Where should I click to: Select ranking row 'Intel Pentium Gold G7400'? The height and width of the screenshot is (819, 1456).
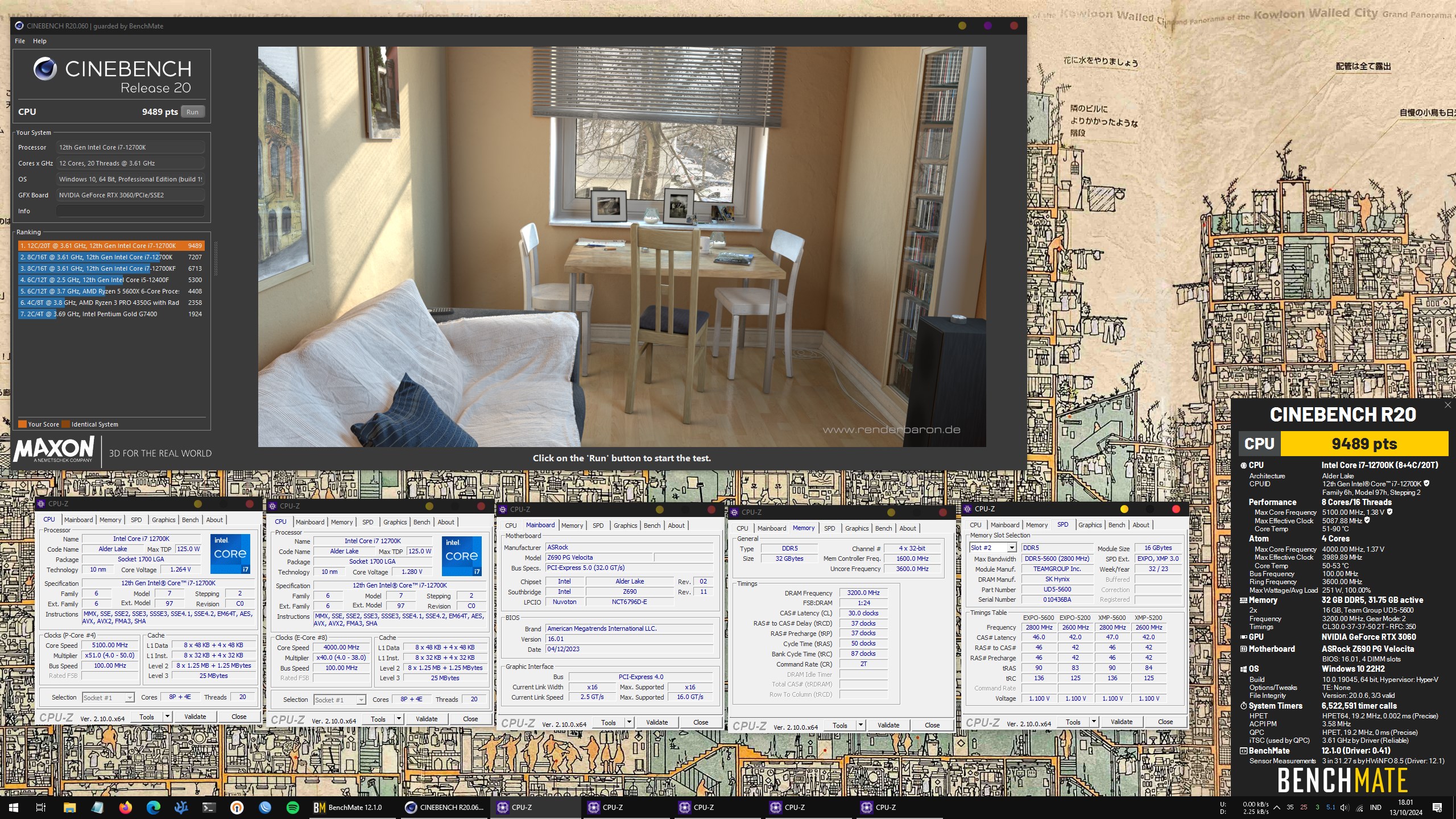point(111,314)
